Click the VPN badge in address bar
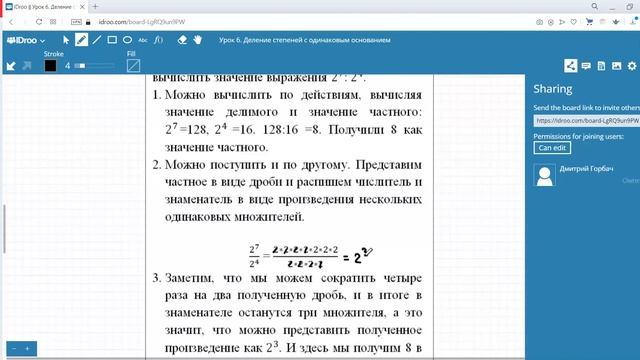Screen dimensions: 640x360 (x=76, y=22)
